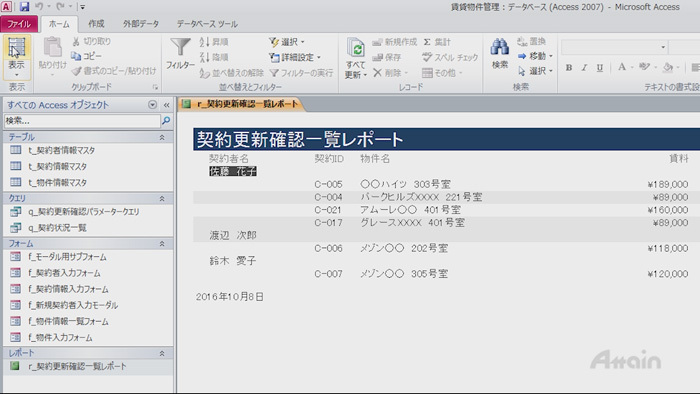Click highlighted name 佐藤 花子 in report
700x394 pixels.
pyautogui.click(x=233, y=171)
